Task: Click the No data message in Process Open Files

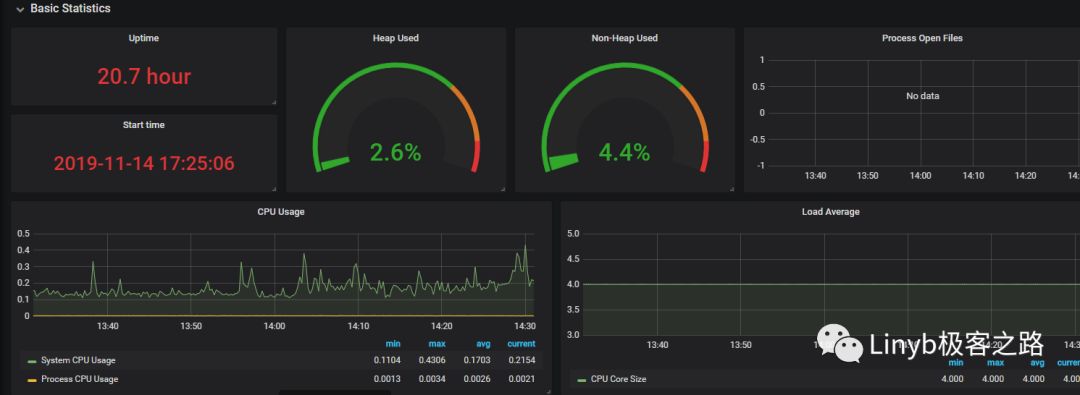Action: [x=922, y=96]
